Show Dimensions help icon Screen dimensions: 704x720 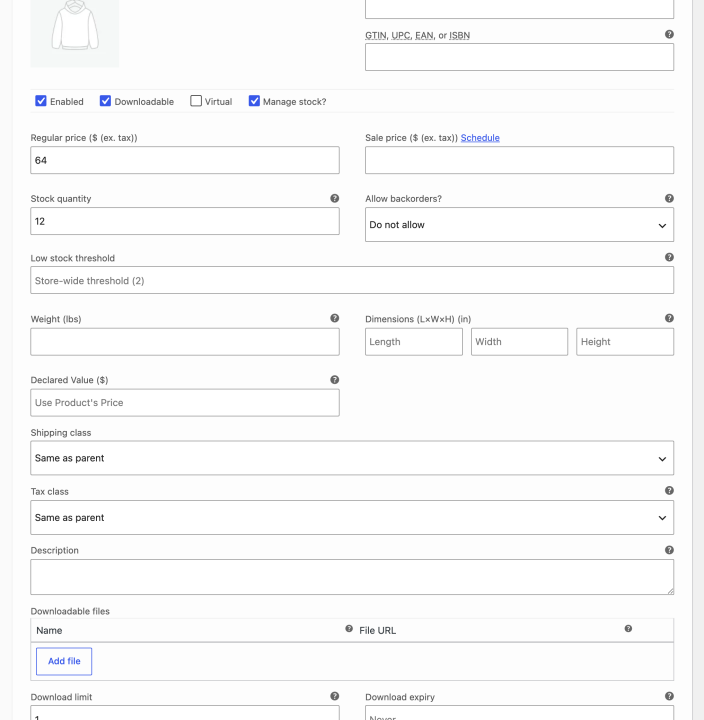(x=669, y=318)
